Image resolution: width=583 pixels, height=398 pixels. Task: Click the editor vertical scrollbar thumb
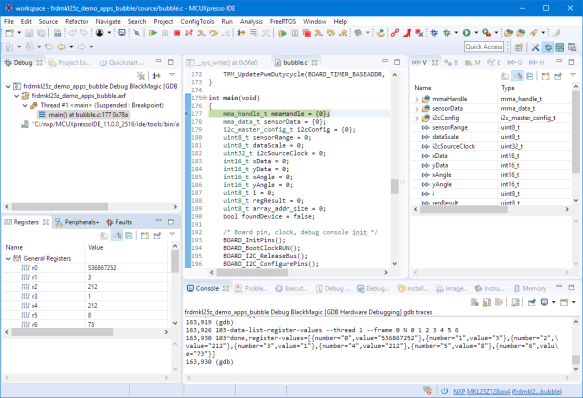click(394, 187)
